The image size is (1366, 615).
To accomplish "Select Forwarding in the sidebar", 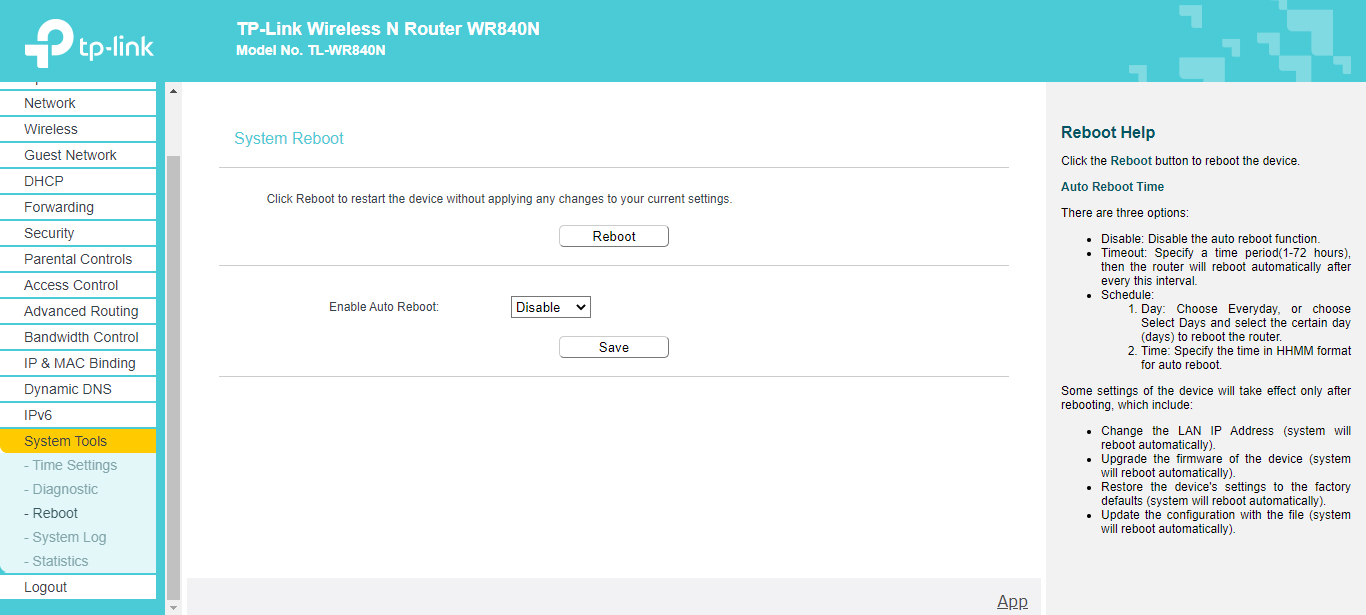I will pos(59,207).
